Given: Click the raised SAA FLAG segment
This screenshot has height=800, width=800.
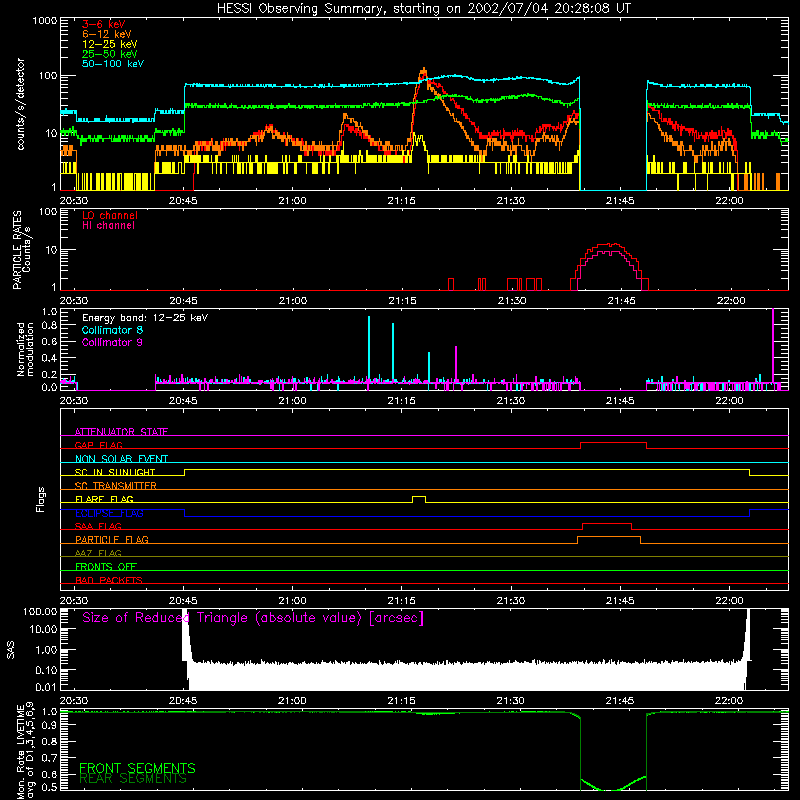Looking at the screenshot, I should (x=607, y=523).
